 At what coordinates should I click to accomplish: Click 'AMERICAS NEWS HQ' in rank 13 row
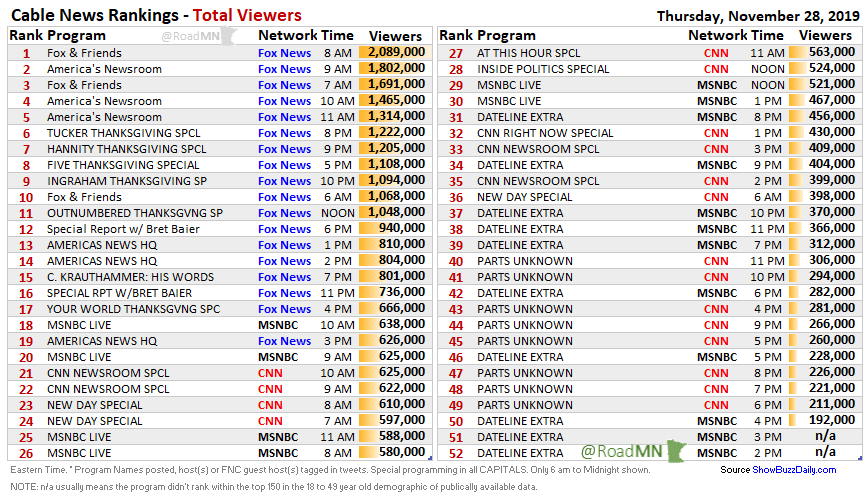click(x=102, y=246)
